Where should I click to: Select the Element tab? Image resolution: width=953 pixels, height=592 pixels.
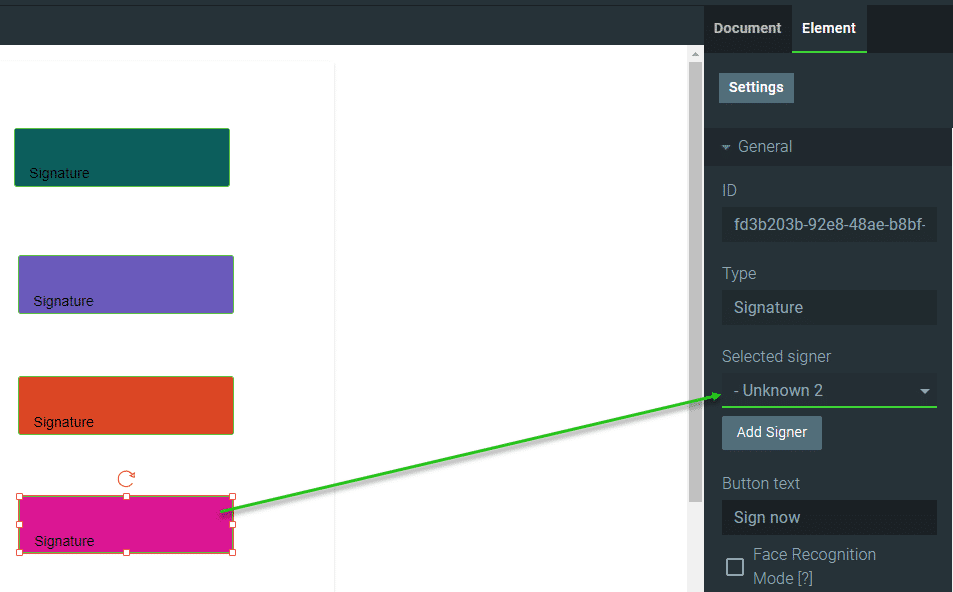click(829, 28)
